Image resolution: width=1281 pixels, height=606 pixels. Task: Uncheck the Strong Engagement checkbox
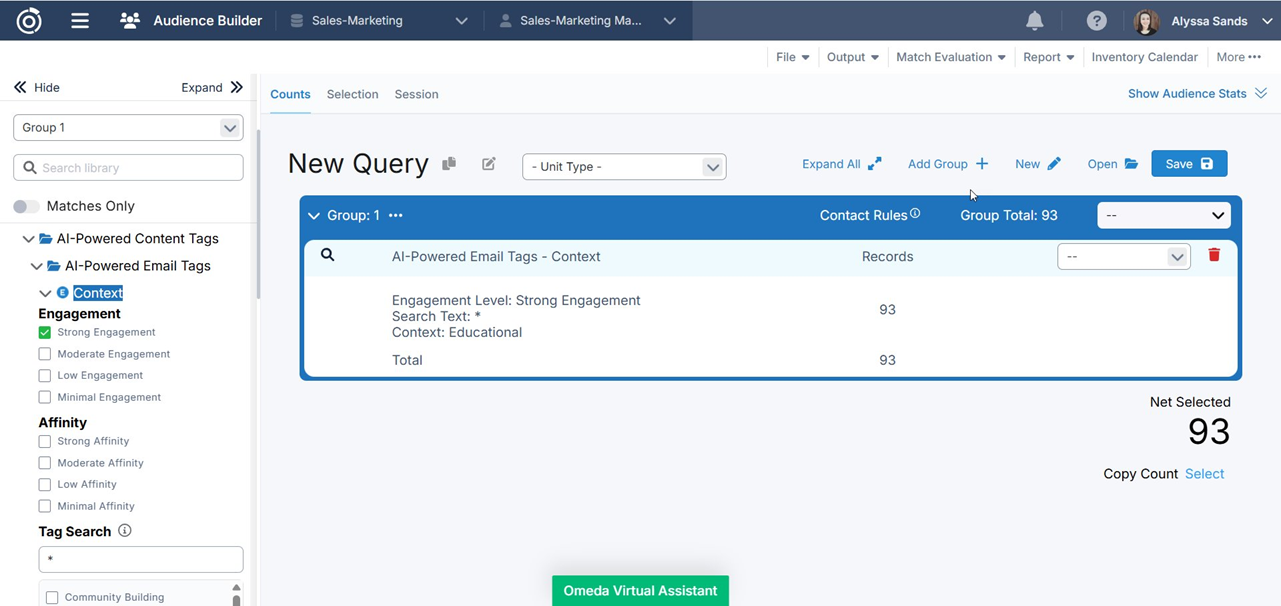(x=45, y=332)
